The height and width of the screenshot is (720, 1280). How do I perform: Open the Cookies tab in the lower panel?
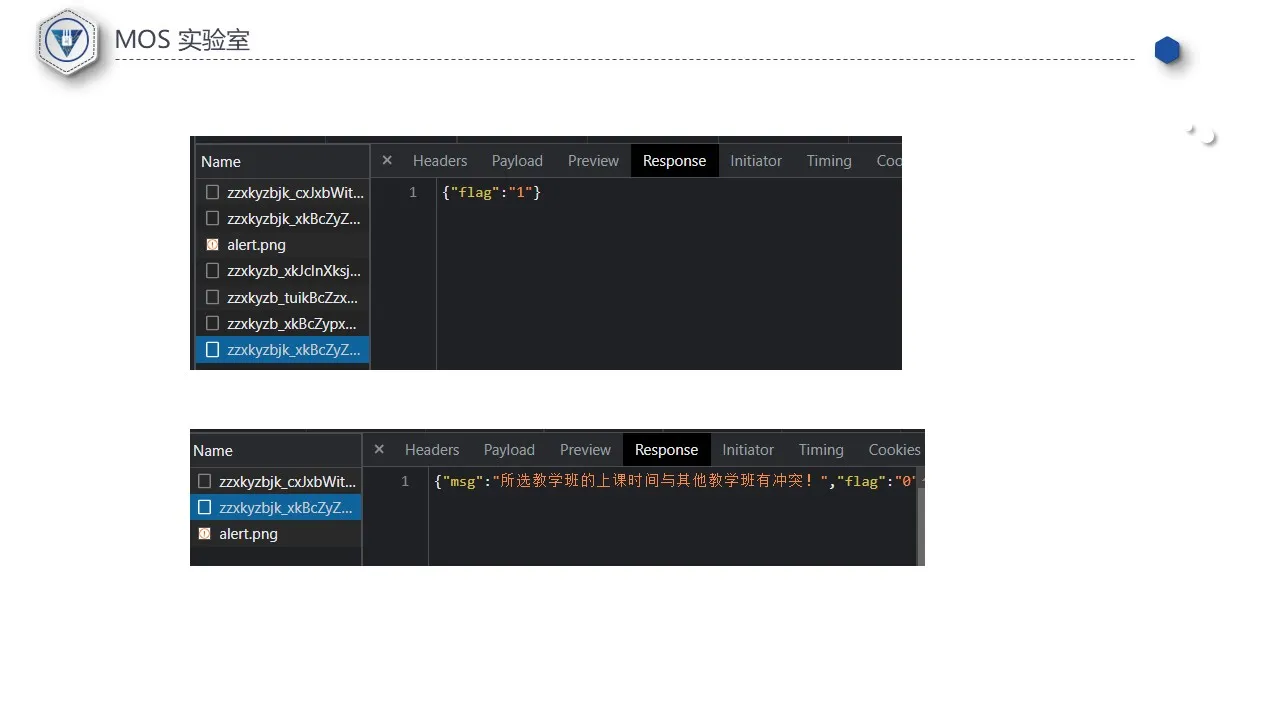pos(894,450)
